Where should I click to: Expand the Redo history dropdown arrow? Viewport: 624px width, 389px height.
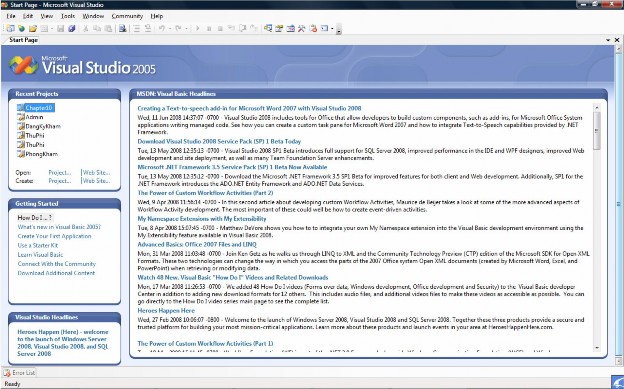(x=186, y=28)
